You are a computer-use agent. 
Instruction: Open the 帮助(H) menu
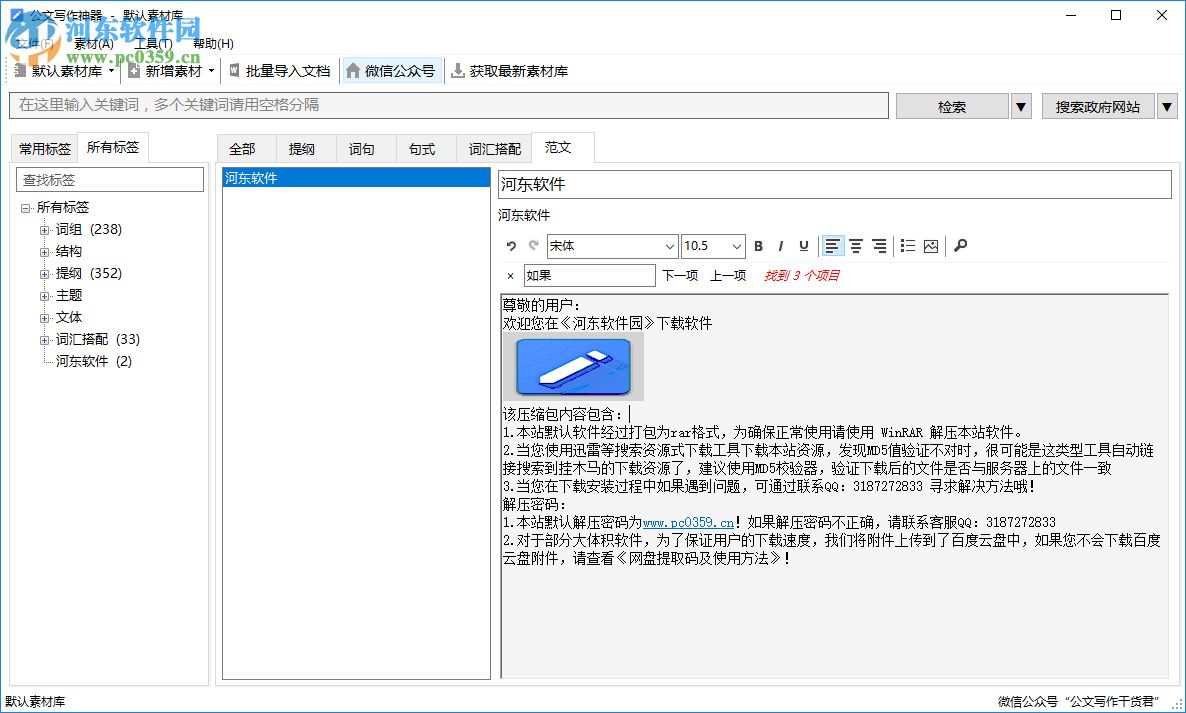tap(213, 44)
